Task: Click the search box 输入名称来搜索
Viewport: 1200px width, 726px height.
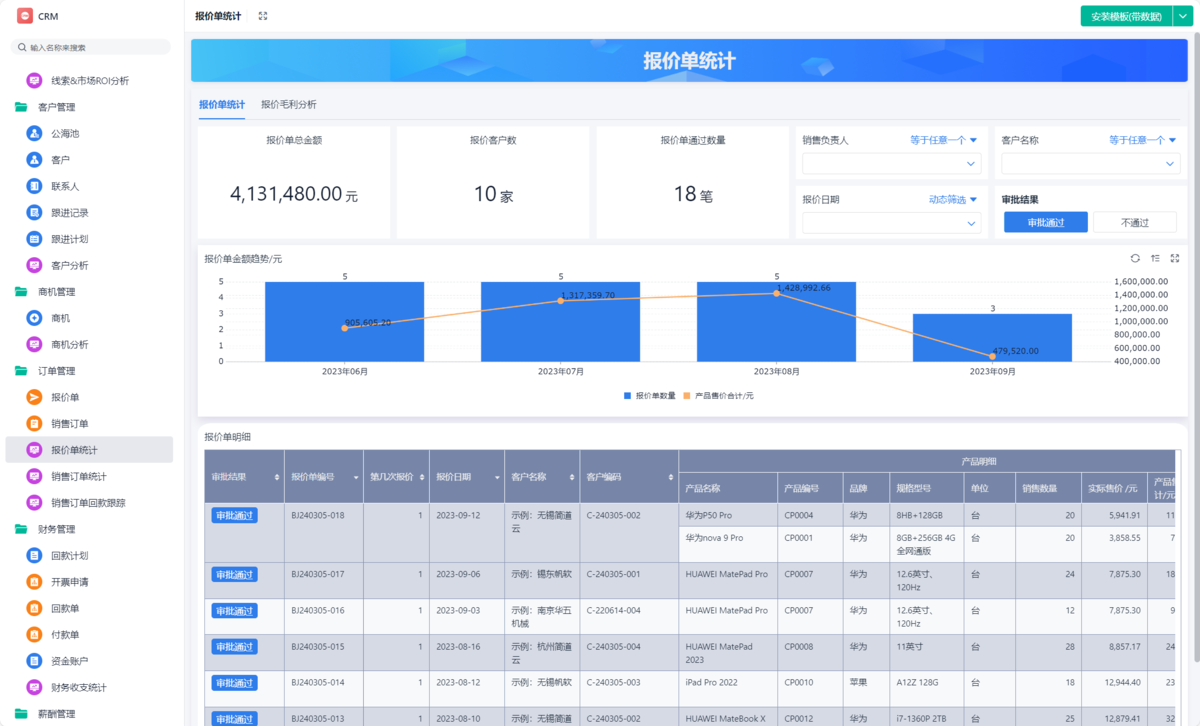Action: [90, 47]
